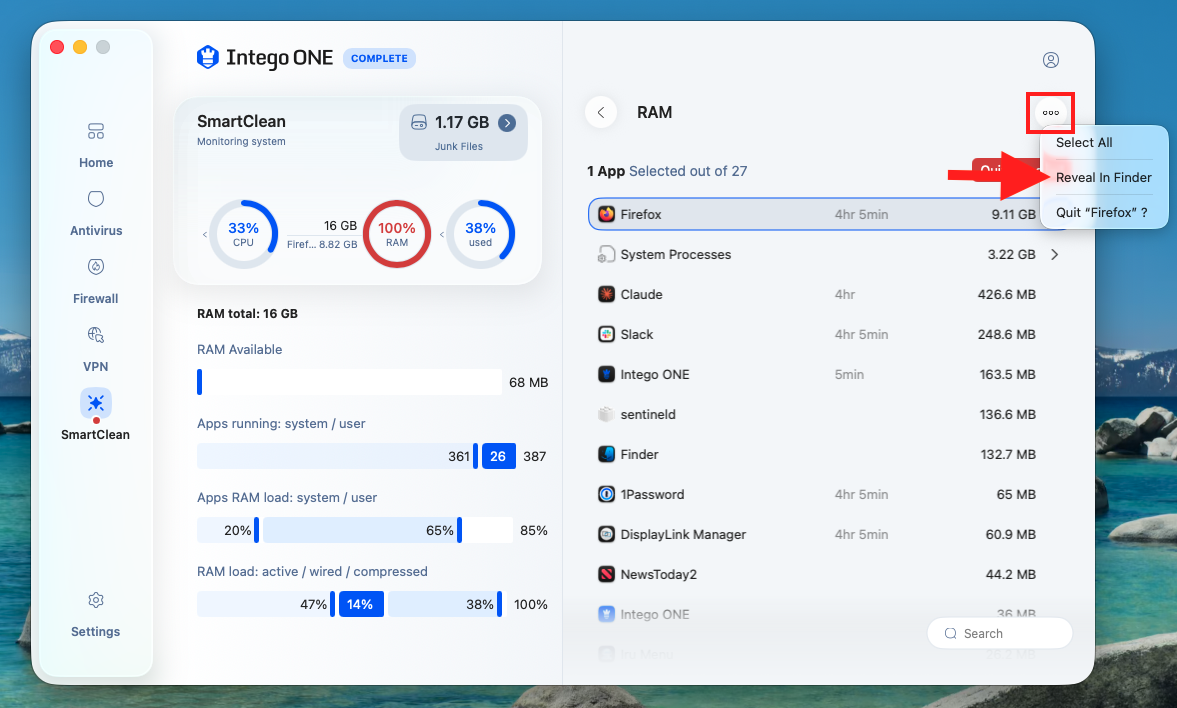Click the 361 system apps segment
This screenshot has height=708, width=1177.
click(x=337, y=456)
